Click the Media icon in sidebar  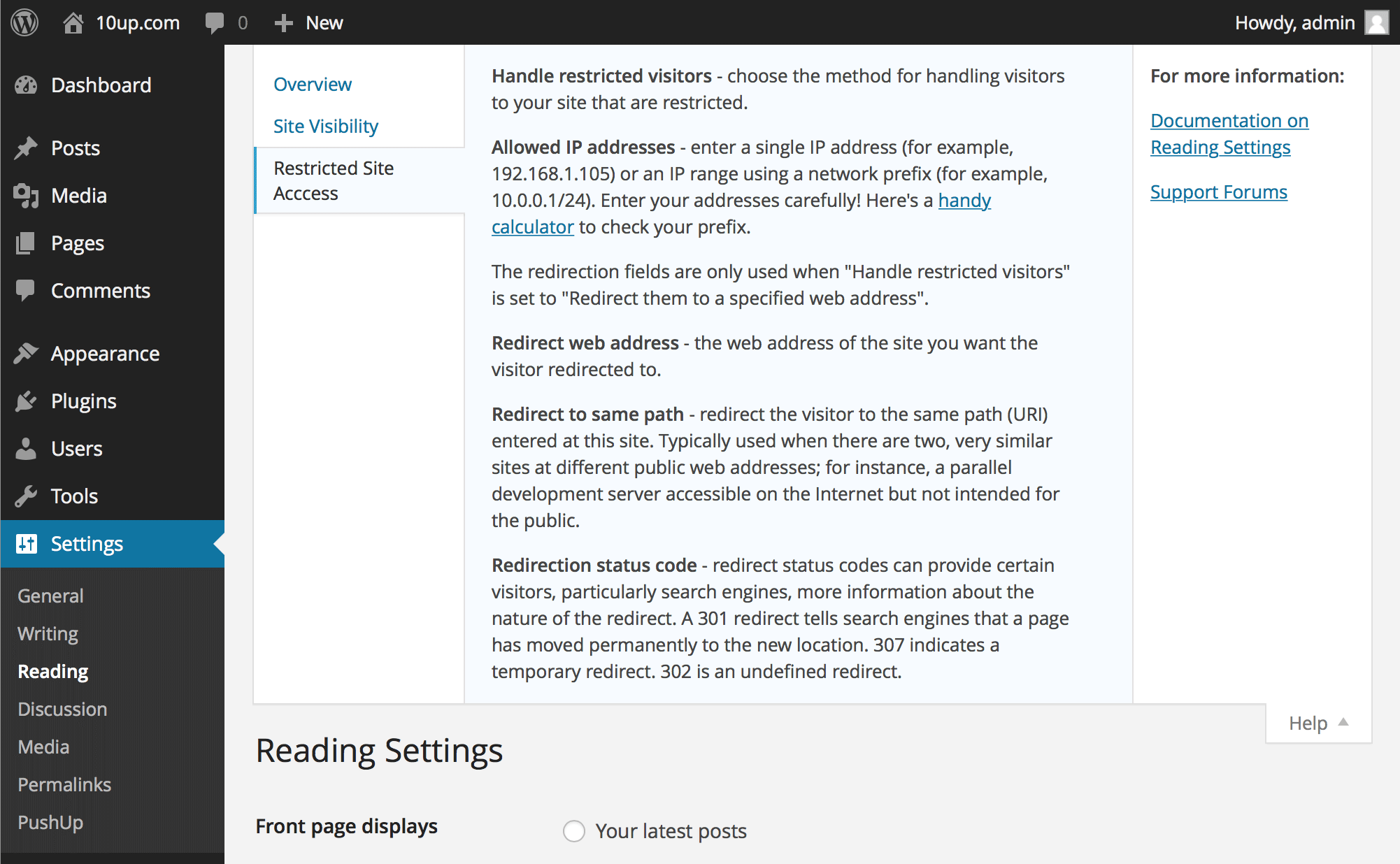tap(26, 195)
